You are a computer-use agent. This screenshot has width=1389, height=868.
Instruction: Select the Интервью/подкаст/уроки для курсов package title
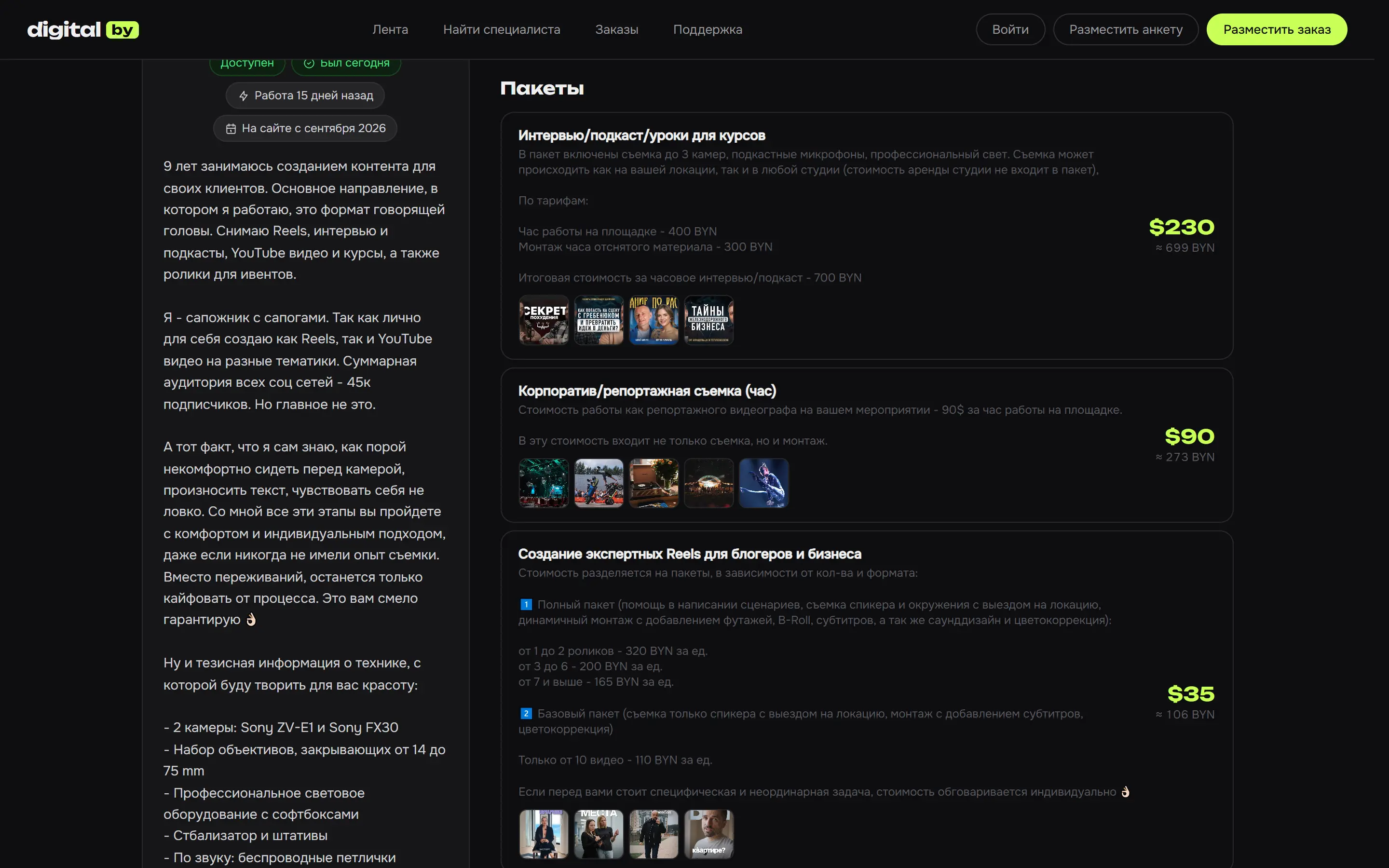coord(642,136)
